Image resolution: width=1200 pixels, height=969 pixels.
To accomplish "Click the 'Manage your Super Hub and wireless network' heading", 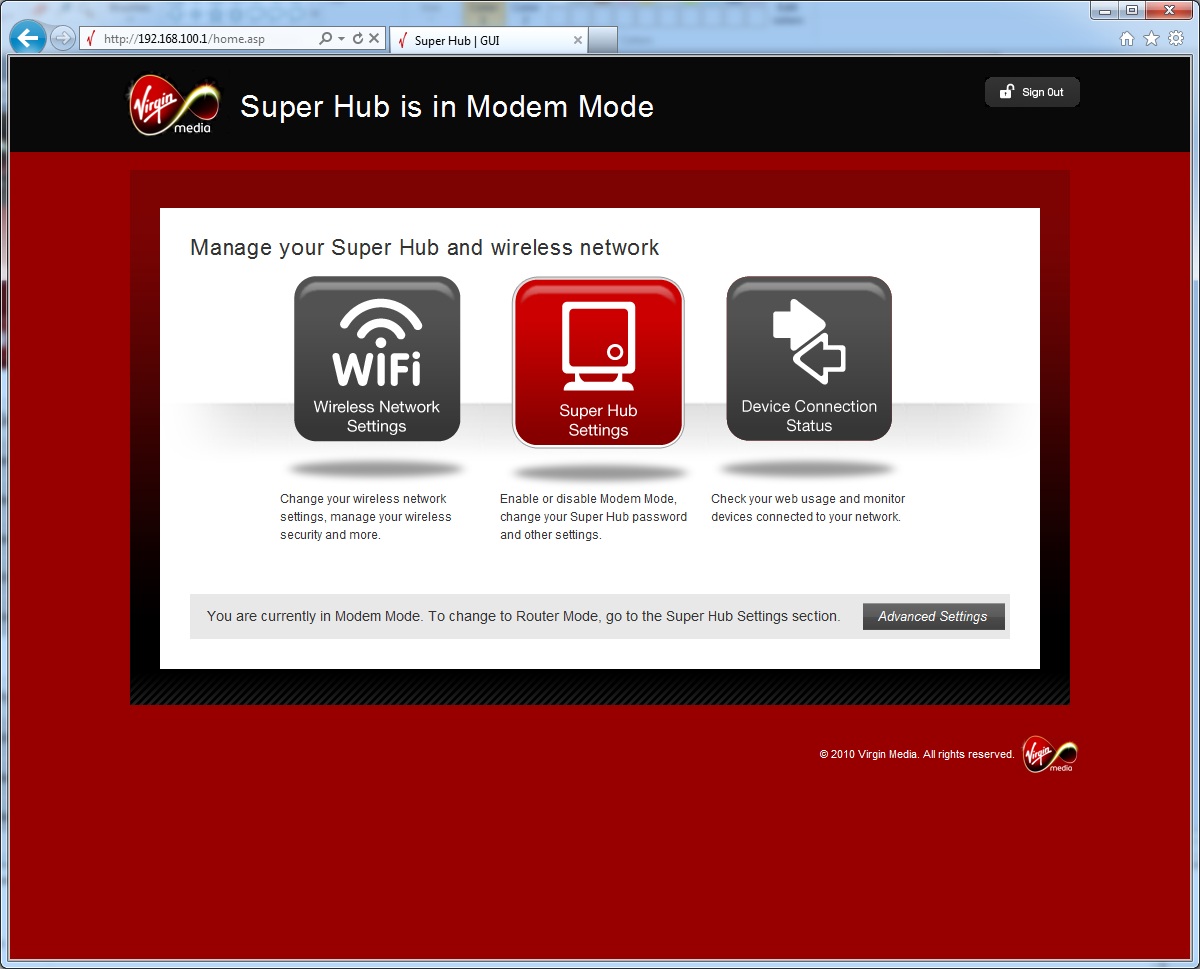I will coord(425,247).
